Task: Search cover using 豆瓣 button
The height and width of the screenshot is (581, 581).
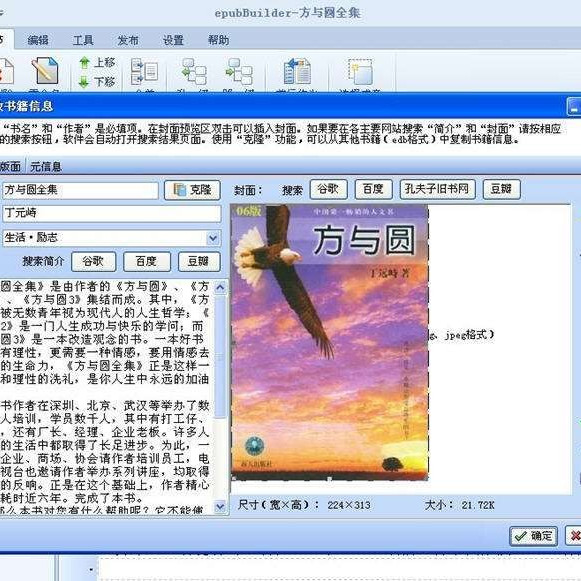Action: click(501, 189)
